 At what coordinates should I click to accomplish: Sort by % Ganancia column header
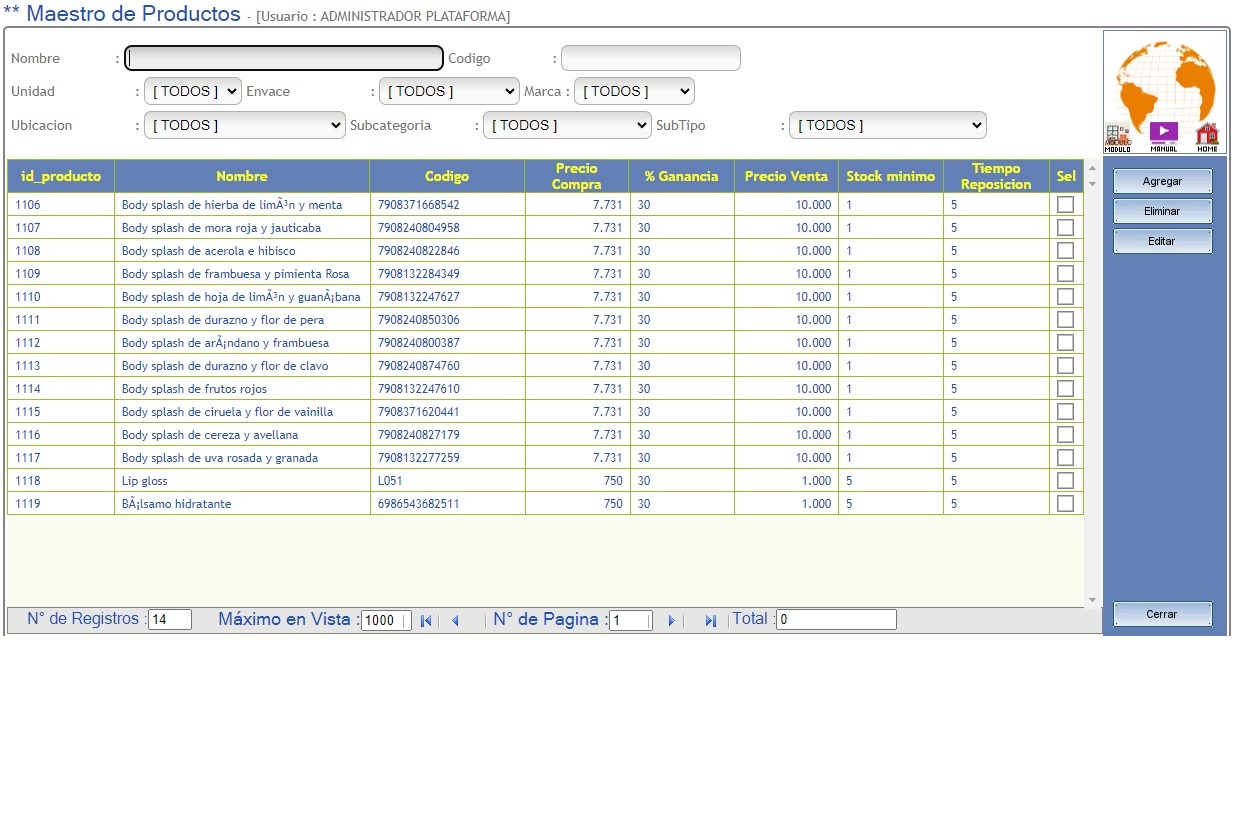(x=682, y=176)
